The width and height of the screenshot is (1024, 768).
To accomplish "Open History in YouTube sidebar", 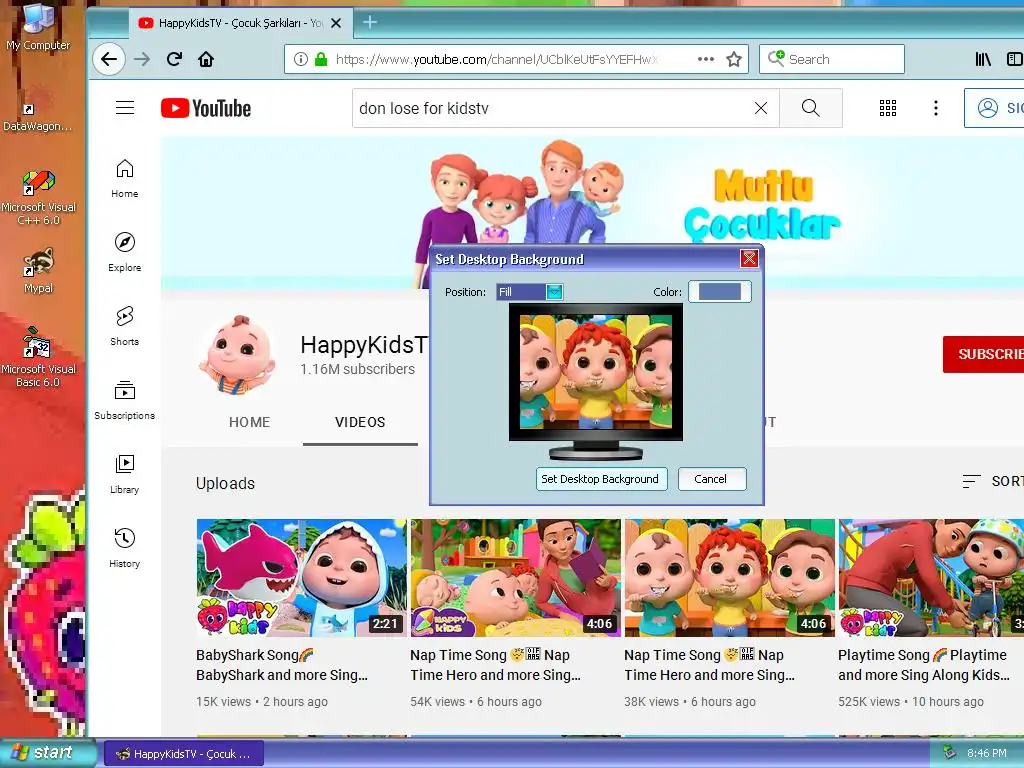I will click(x=125, y=548).
